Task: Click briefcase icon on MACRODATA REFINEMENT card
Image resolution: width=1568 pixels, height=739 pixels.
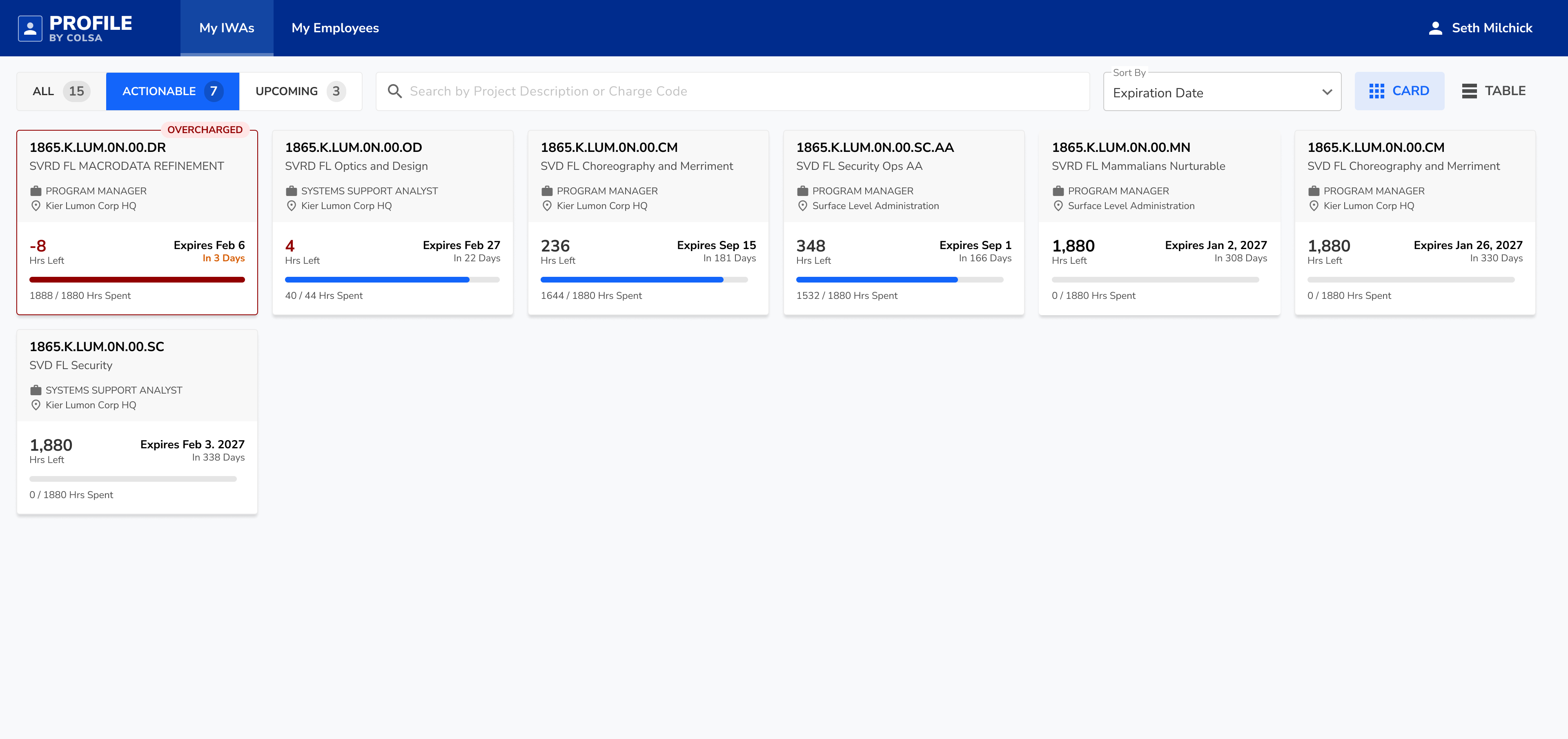Action: pos(36,191)
